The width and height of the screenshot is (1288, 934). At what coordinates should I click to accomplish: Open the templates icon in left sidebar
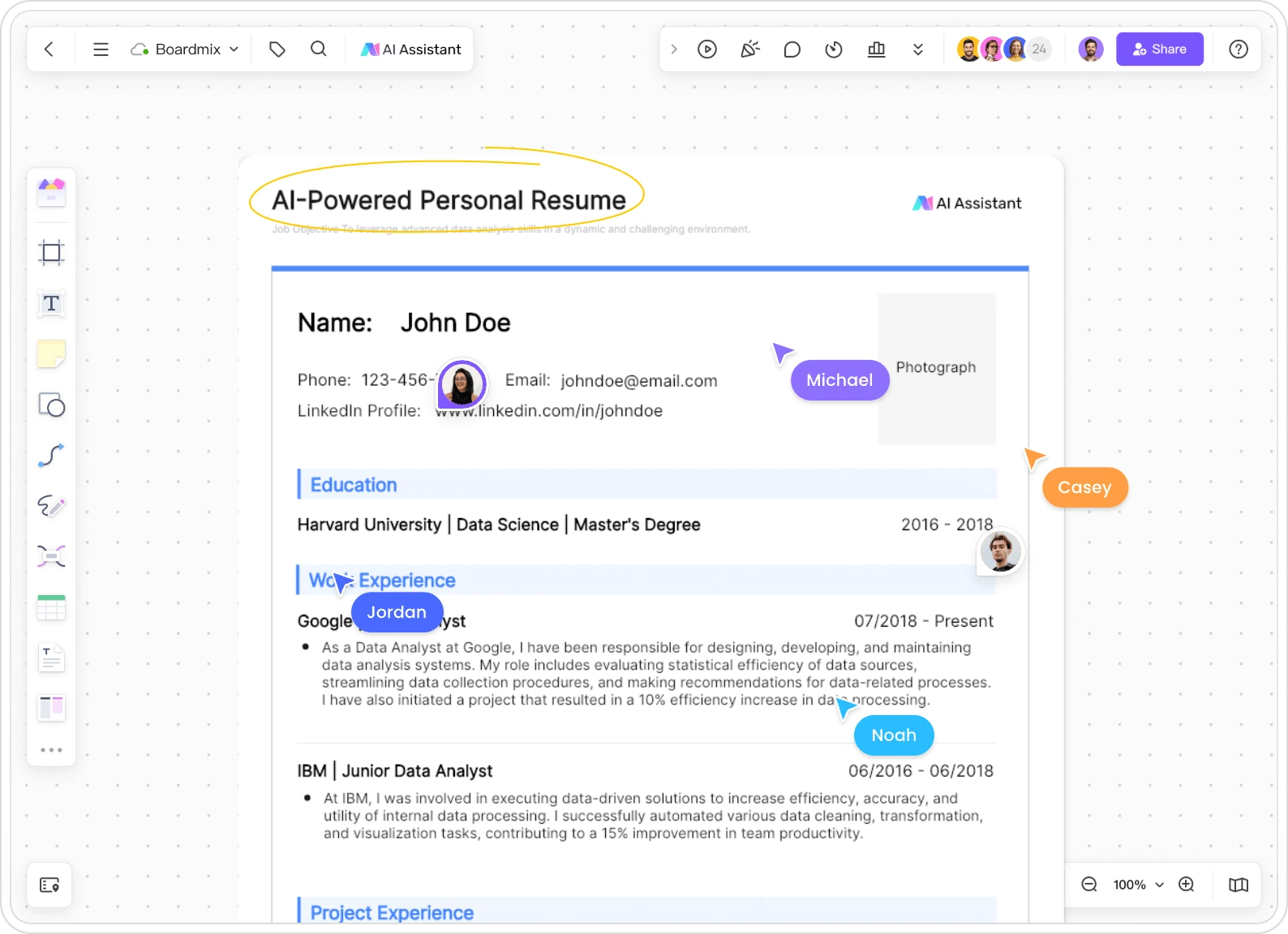(51, 192)
